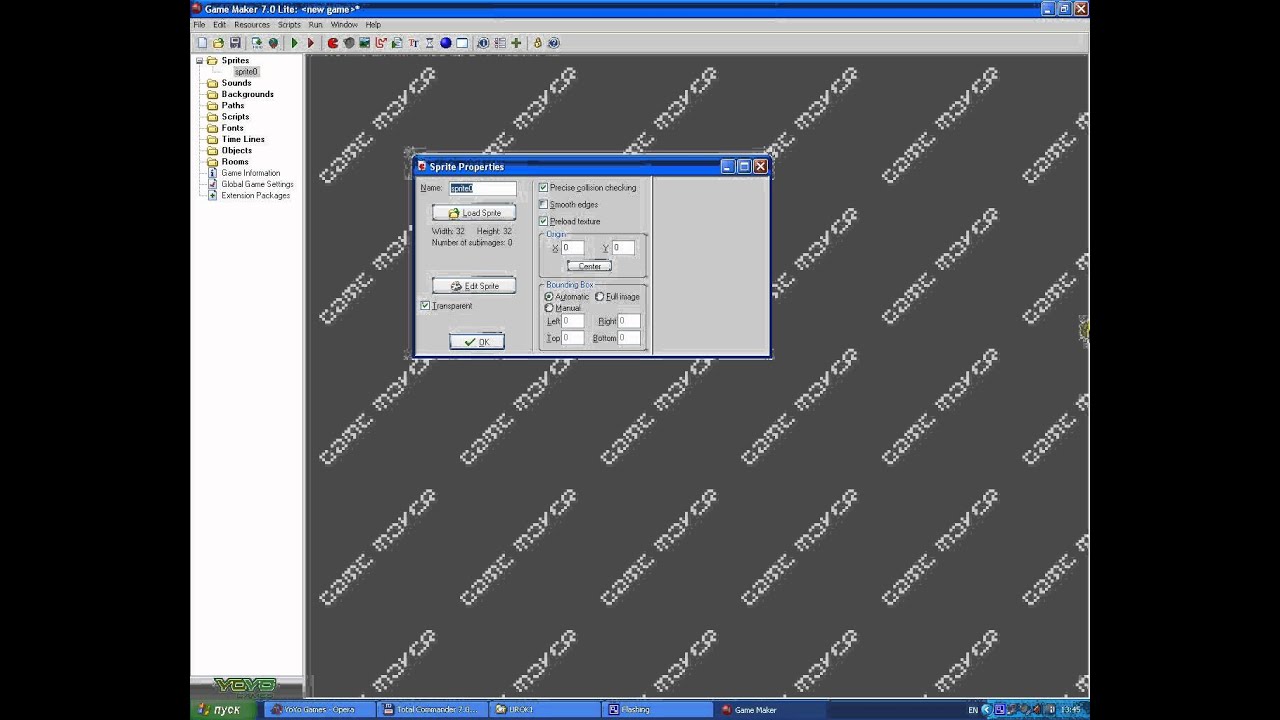Select Sounds folder in tree
Screen dimensions: 1280x720
tap(236, 83)
